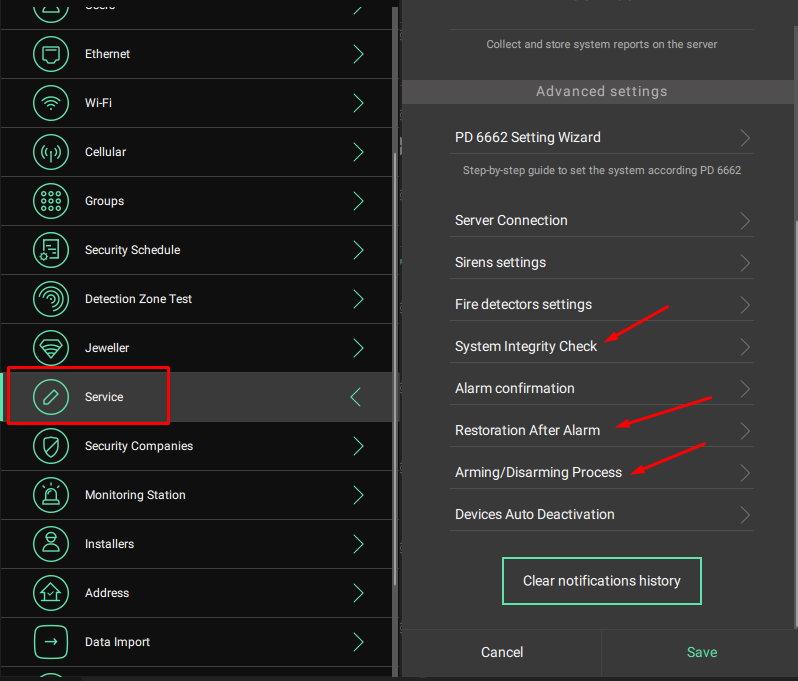The height and width of the screenshot is (681, 798).
Task: Click the Alarm confirmation chevron arrow
Action: click(745, 389)
